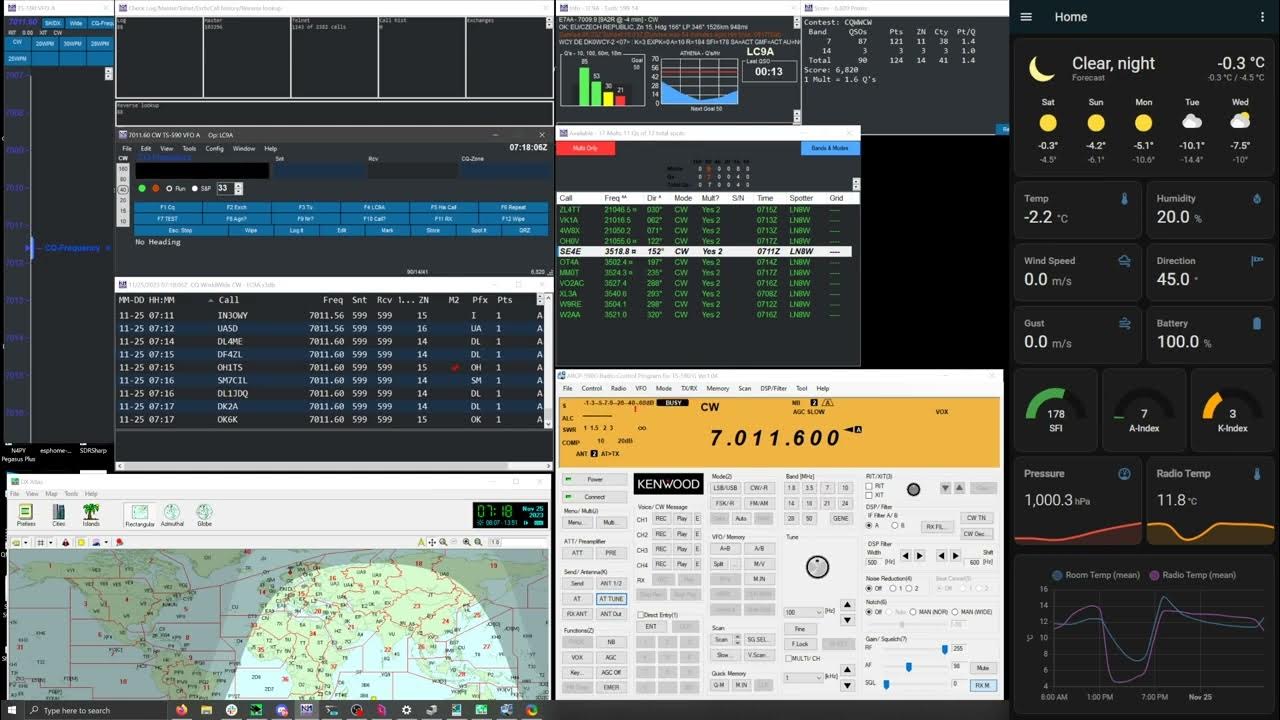Click the ARCP tuning knob
Viewport: 1280px width, 720px height.
(x=817, y=567)
